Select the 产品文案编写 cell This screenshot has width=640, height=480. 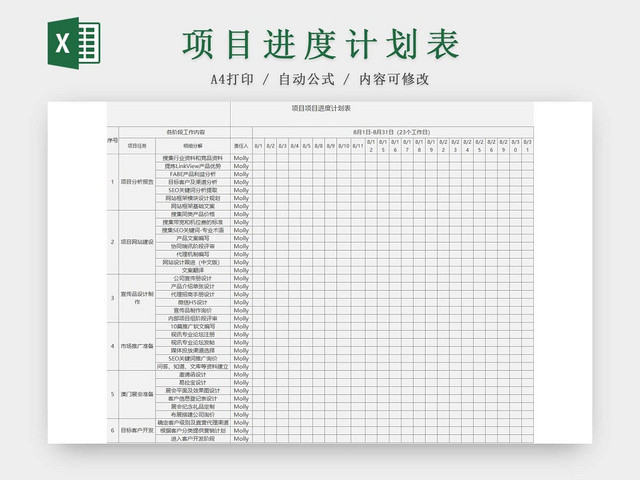point(193,238)
